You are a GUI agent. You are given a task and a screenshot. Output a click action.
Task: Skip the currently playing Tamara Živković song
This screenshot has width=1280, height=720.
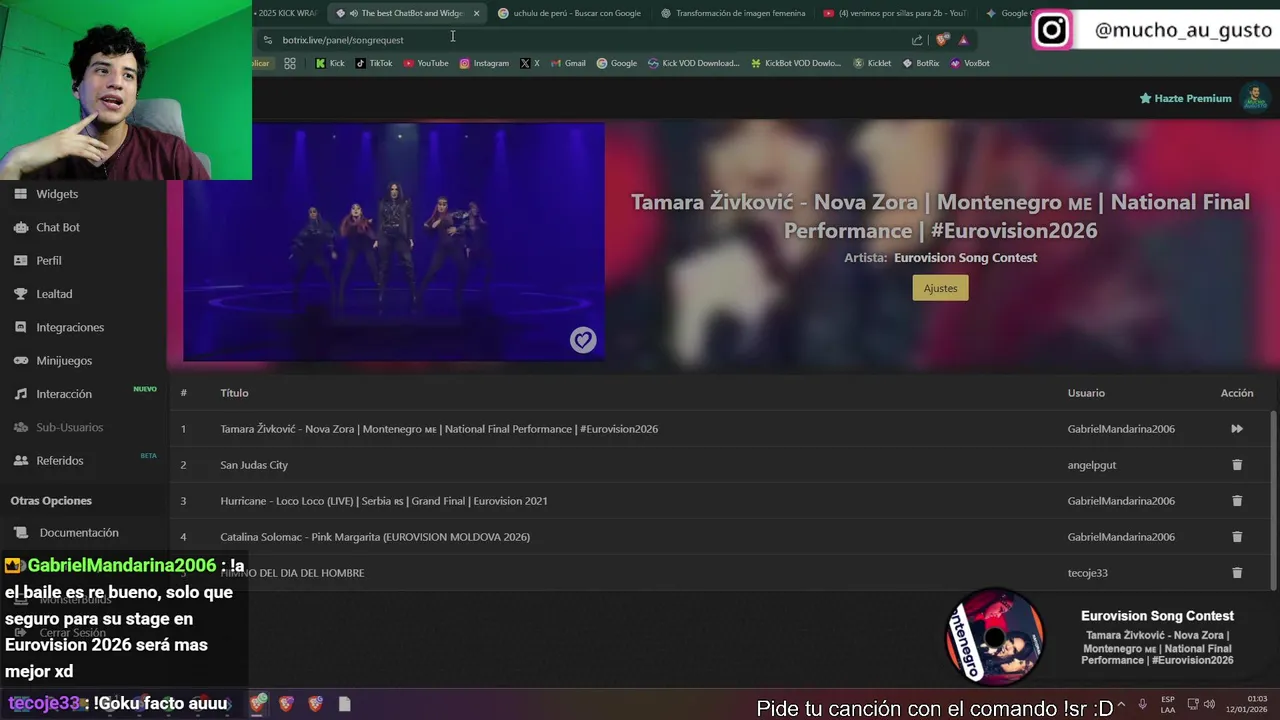coord(1237,429)
